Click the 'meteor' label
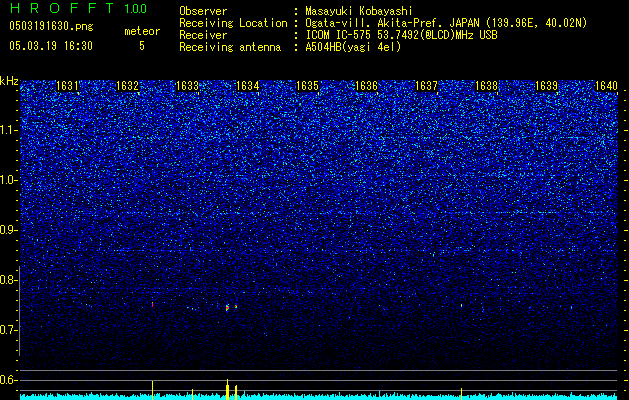Viewport: 629px width, 400px height. tap(142, 31)
